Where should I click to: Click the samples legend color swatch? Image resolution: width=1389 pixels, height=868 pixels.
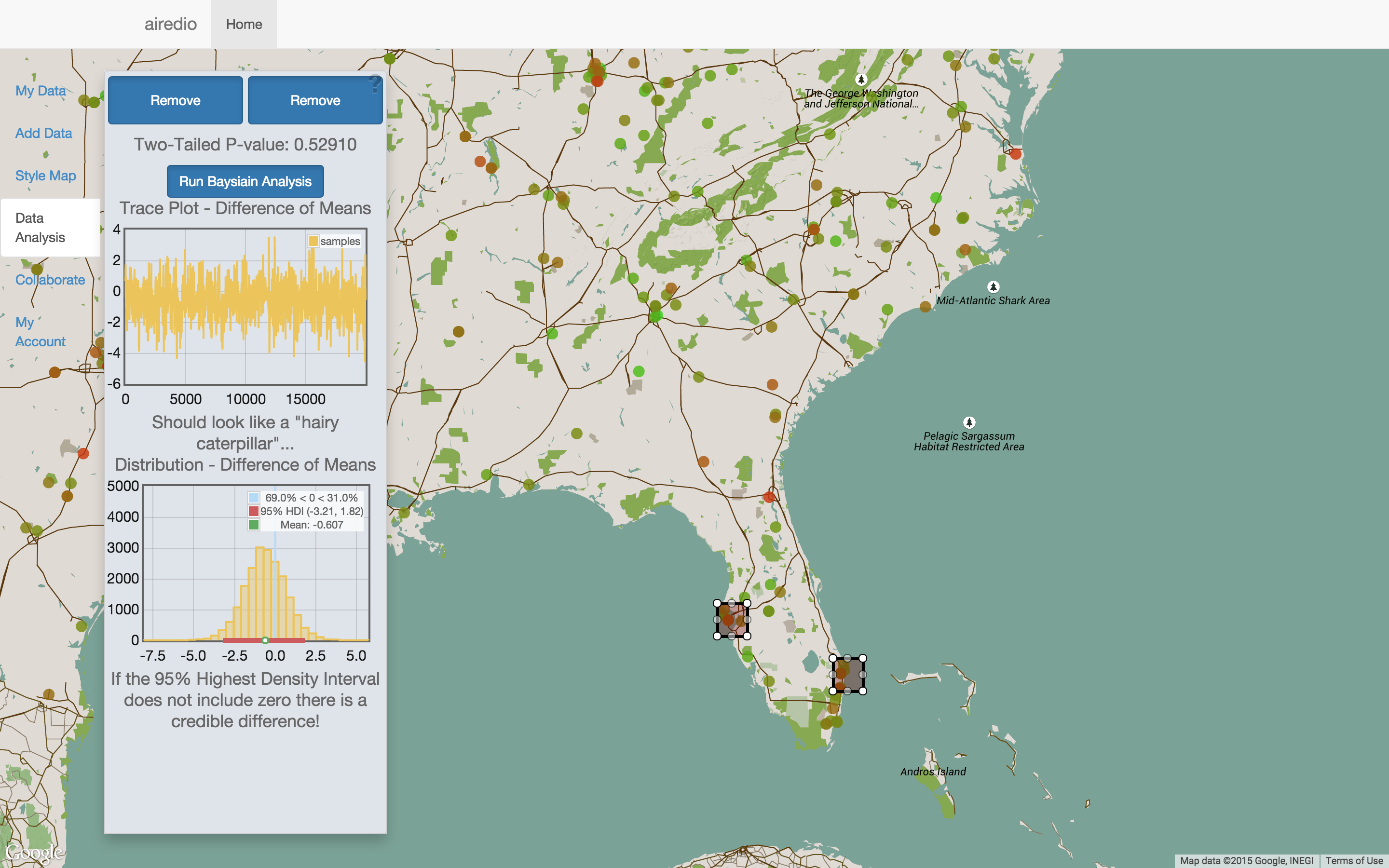(x=313, y=241)
